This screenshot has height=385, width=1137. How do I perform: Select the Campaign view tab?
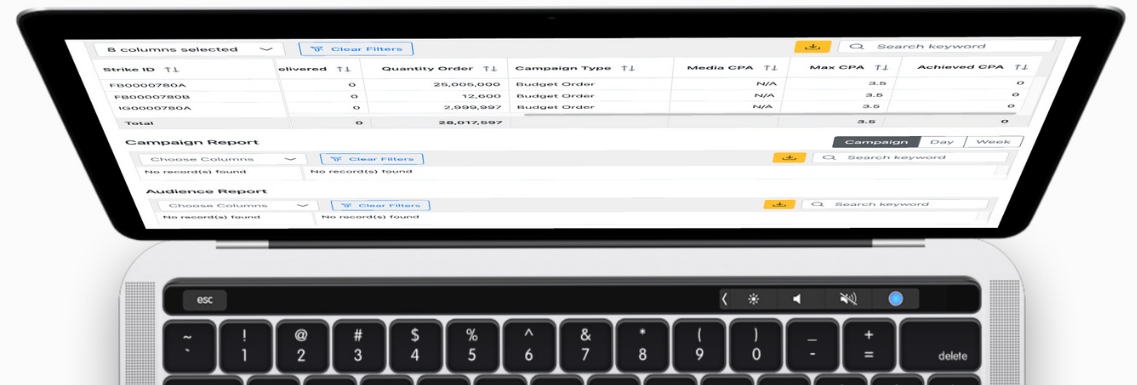coord(876,142)
